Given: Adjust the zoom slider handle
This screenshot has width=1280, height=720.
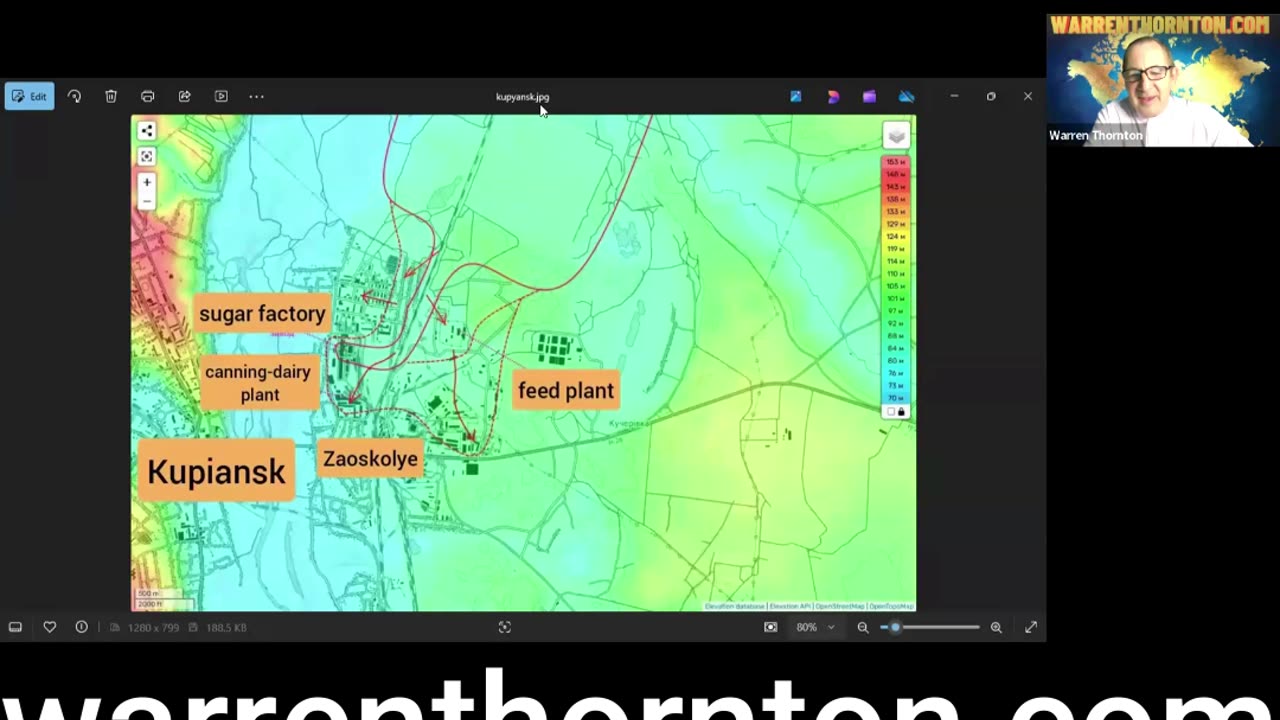Looking at the screenshot, I should click(x=895, y=627).
